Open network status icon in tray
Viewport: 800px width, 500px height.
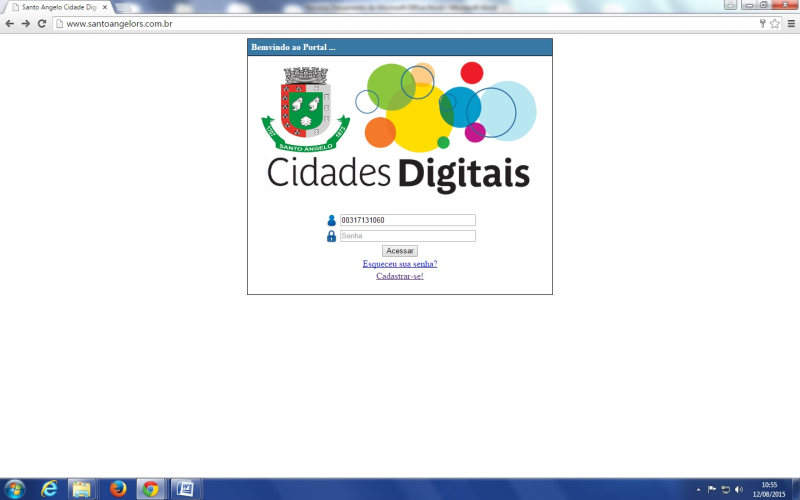726,490
